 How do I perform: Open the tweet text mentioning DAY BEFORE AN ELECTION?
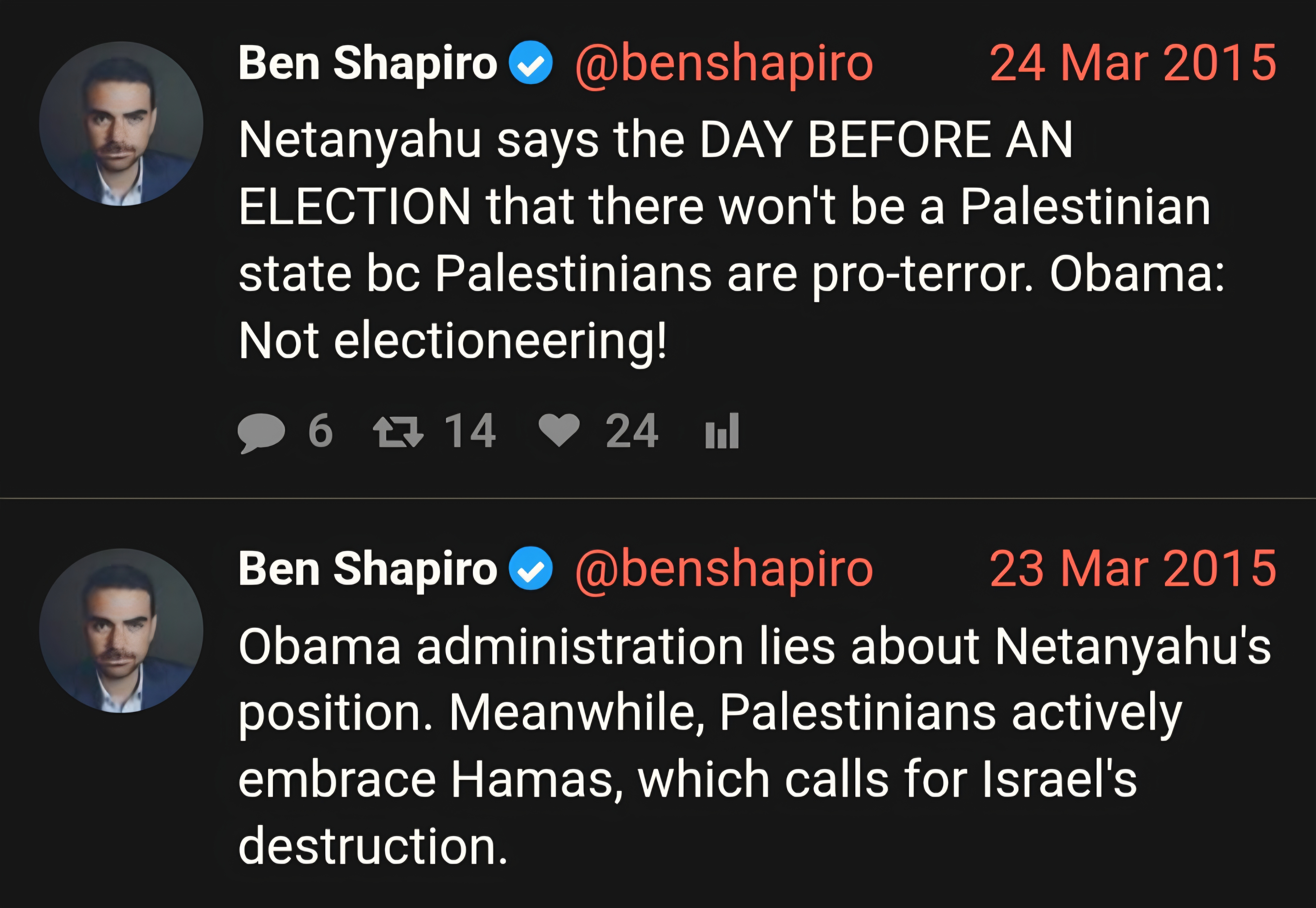[731, 240]
